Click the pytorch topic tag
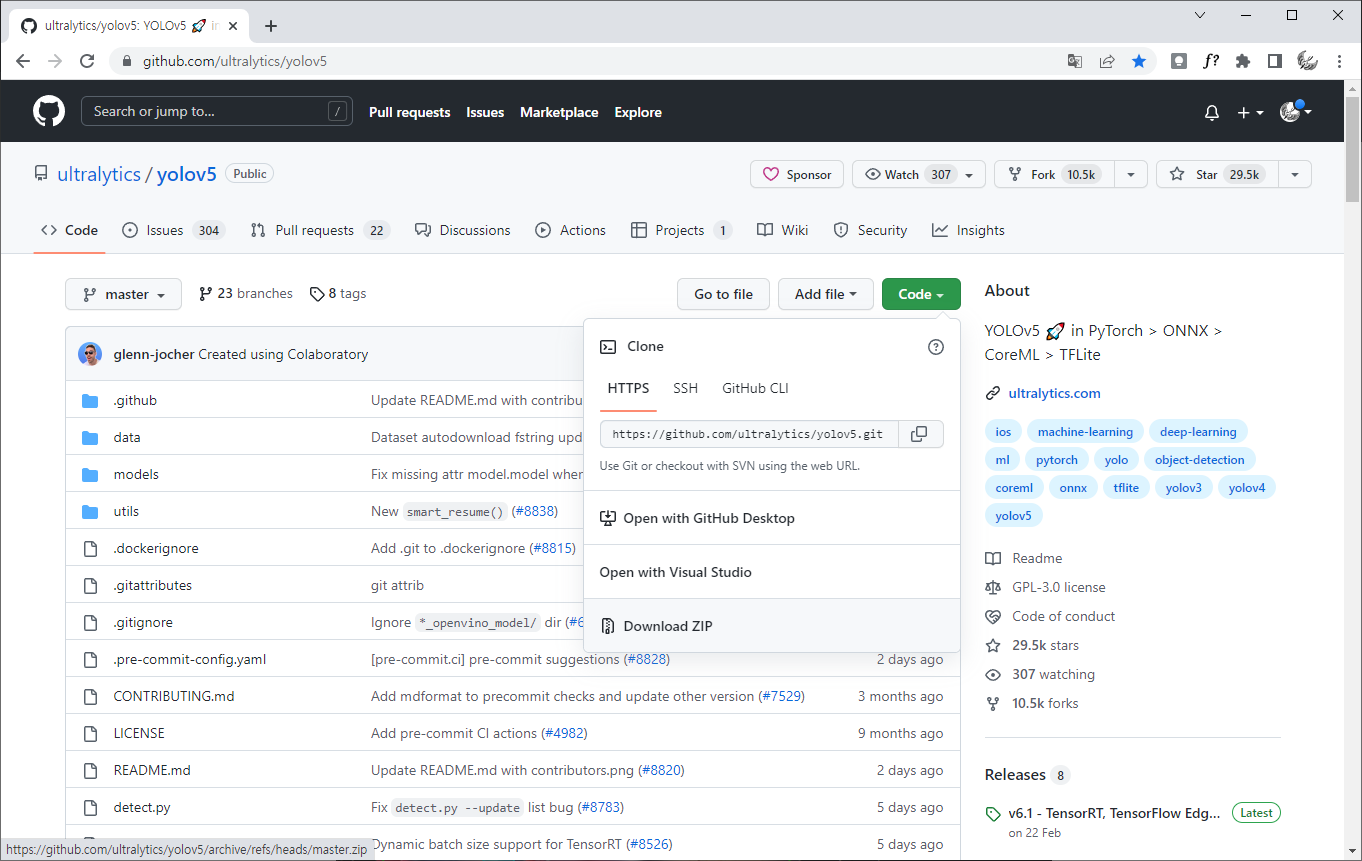The image size is (1362, 861). [1057, 460]
